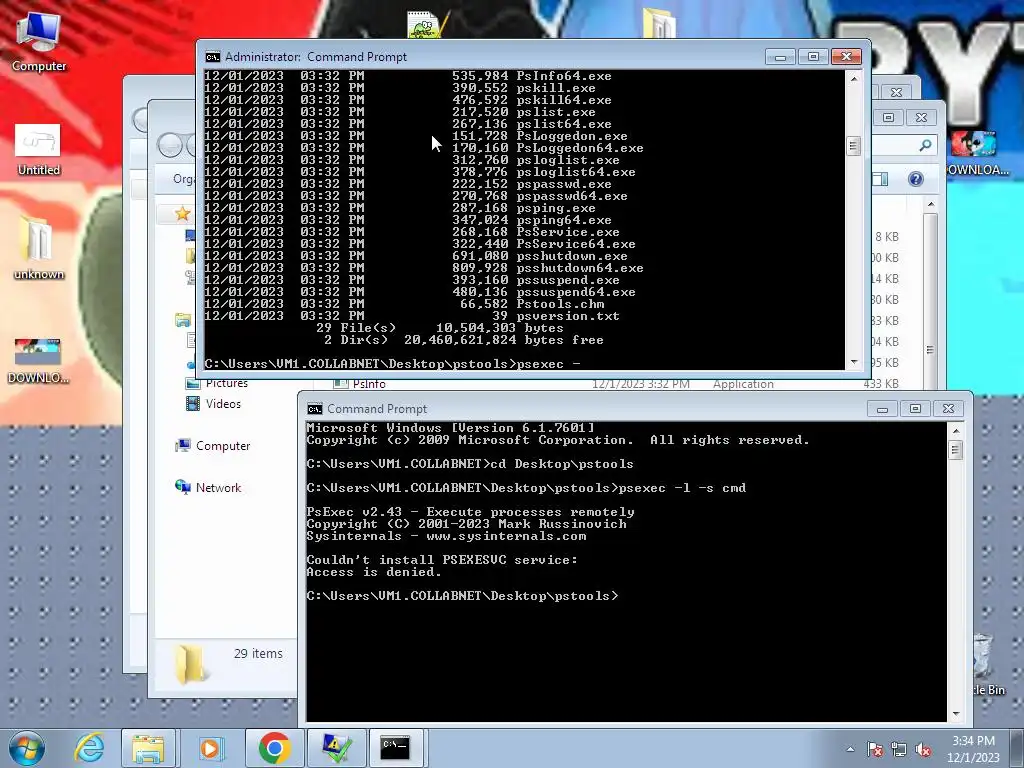Select the DOWNLO... image on left desktop
The width and height of the screenshot is (1024, 768).
pos(38,360)
